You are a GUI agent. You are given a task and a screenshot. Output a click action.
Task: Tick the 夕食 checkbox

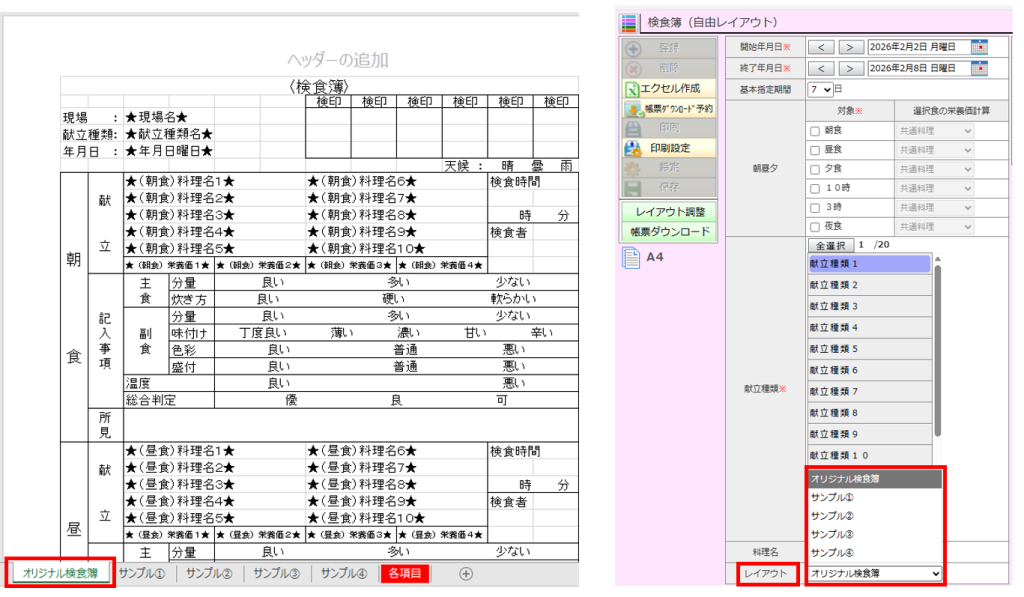(x=815, y=169)
